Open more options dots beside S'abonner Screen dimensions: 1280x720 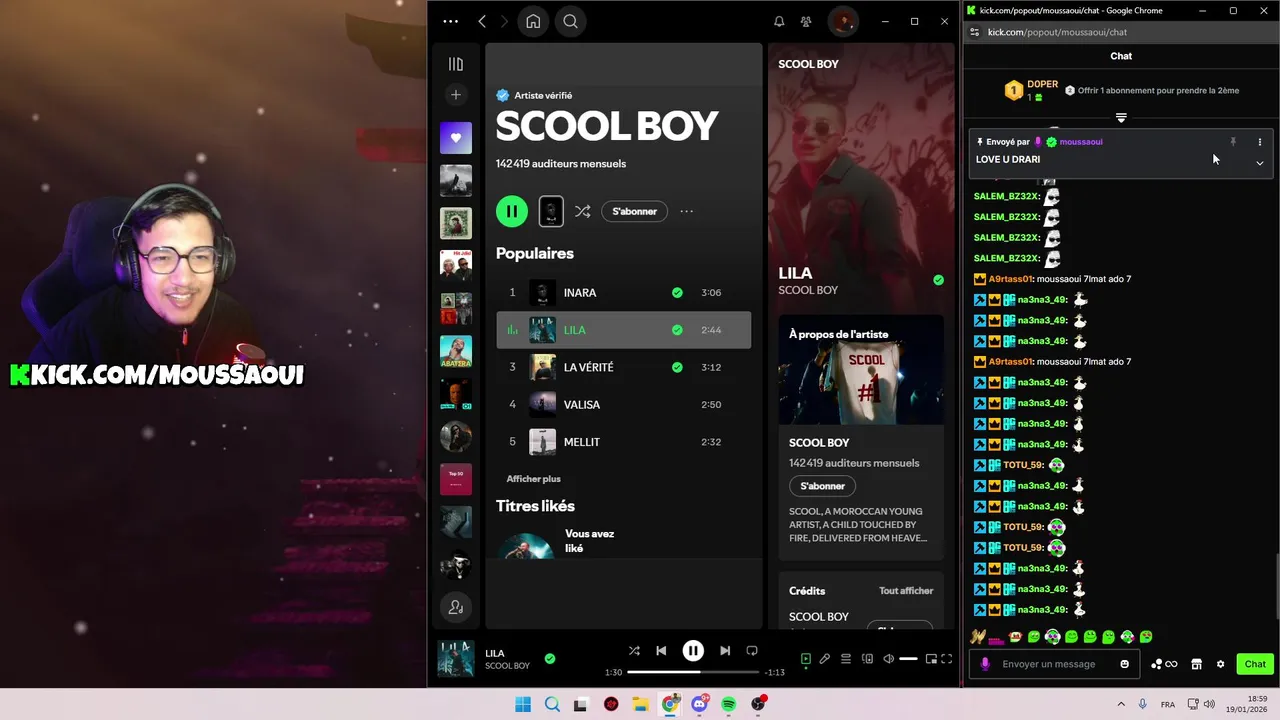(x=686, y=211)
